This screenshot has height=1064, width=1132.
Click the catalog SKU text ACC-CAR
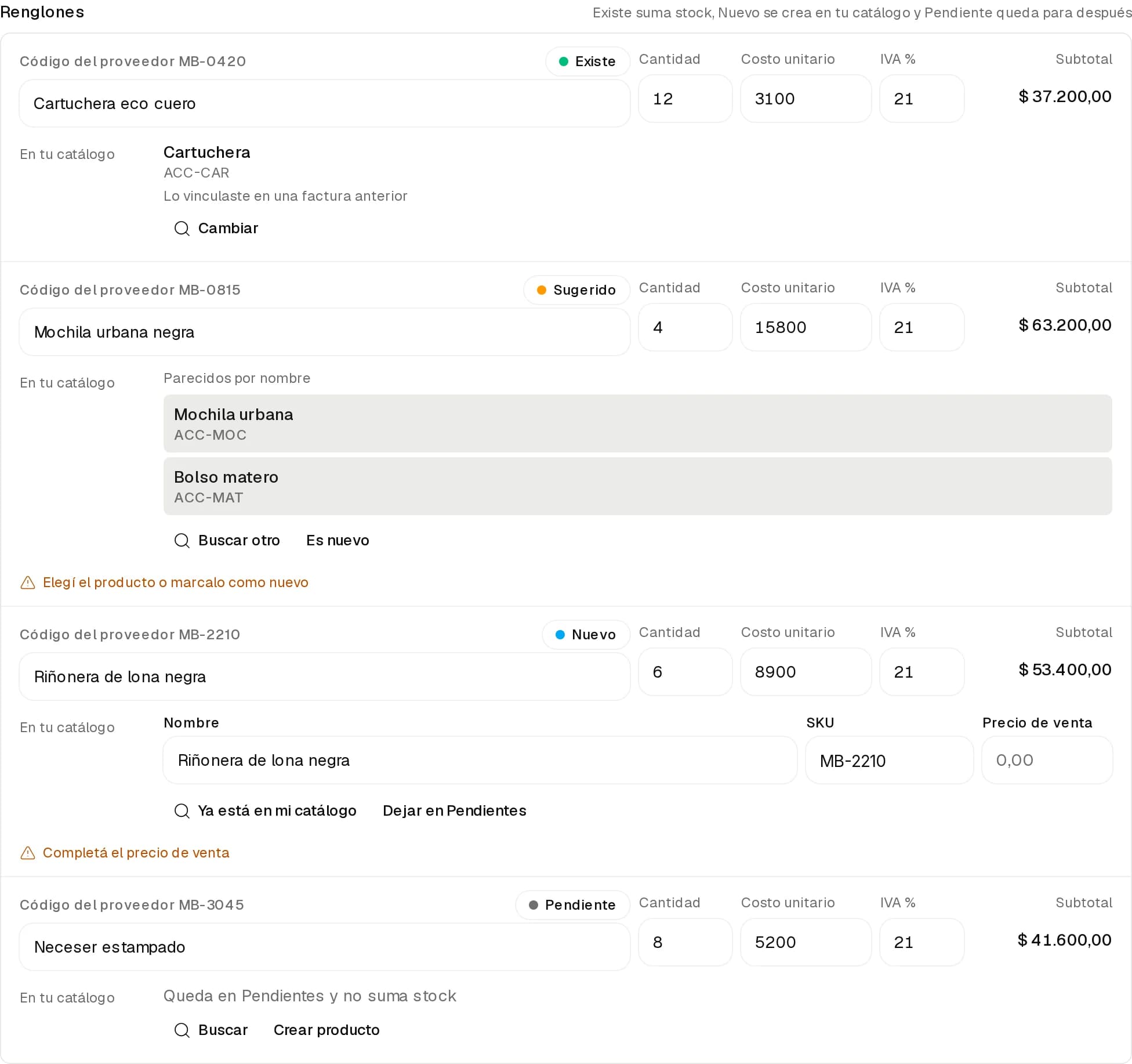pyautogui.click(x=197, y=173)
